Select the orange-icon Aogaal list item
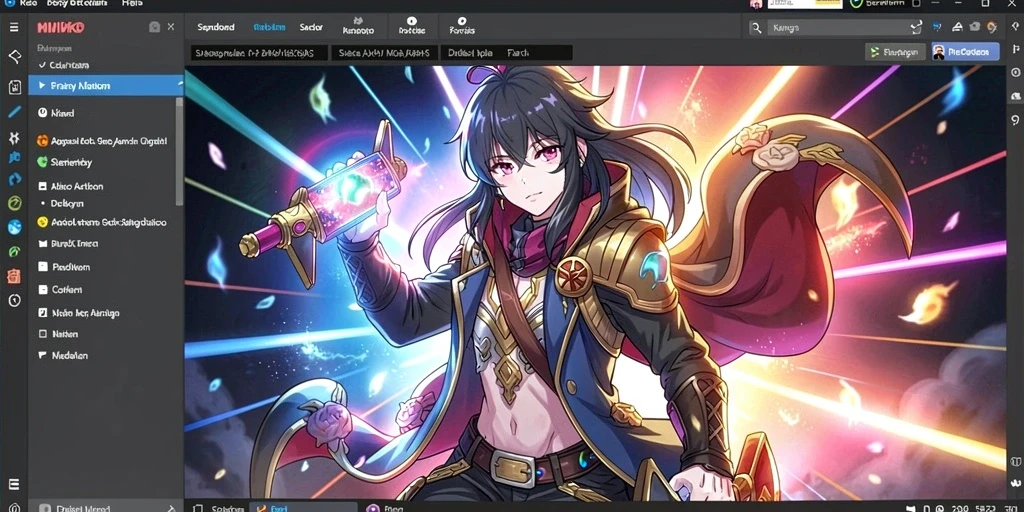Viewport: 1024px width, 512px height. (x=102, y=140)
